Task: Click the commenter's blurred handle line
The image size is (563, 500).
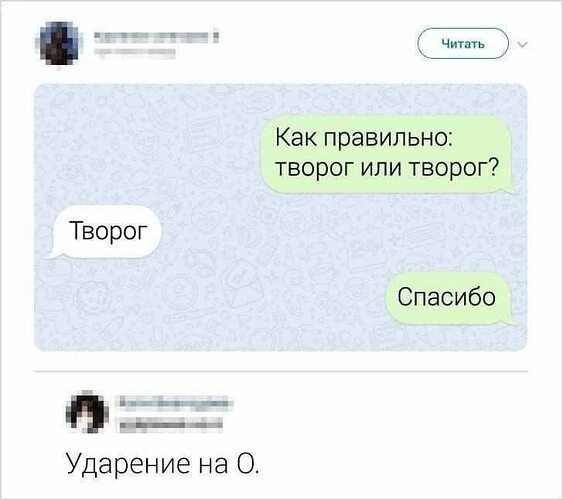Action: (x=171, y=424)
